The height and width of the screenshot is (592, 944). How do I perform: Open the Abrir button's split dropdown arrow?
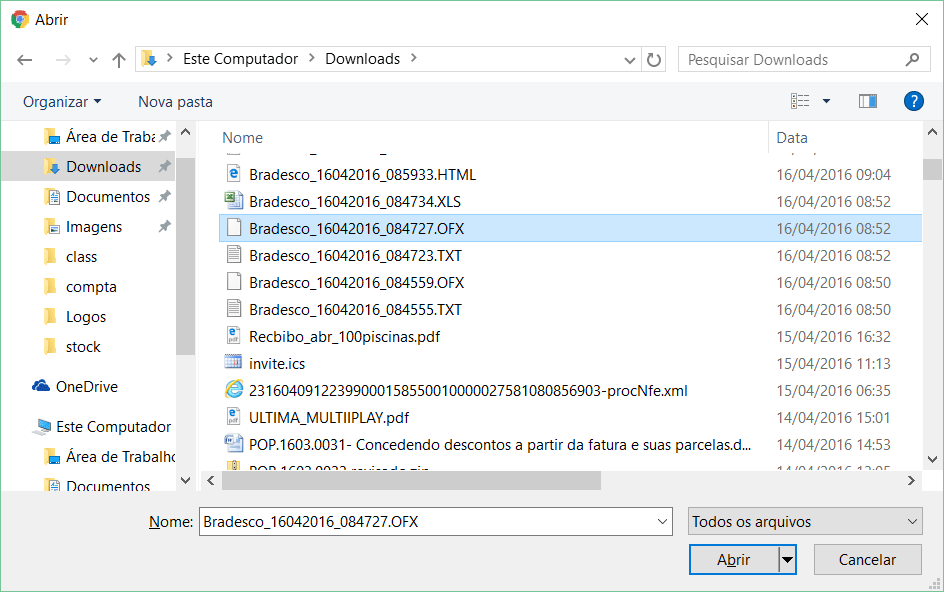point(787,560)
